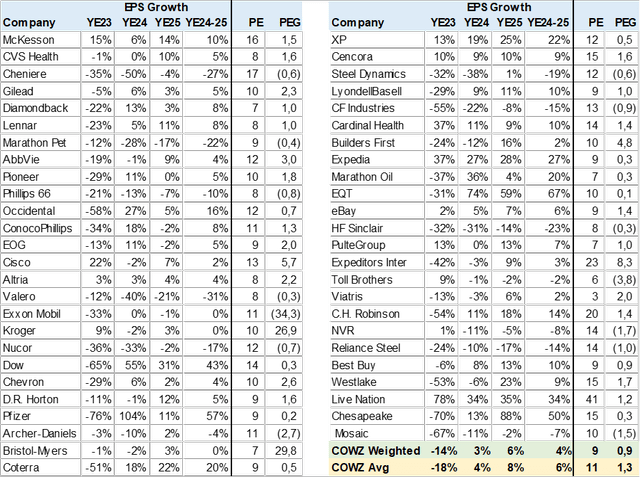Click Pfizer YE24 growth 104%

tap(132, 416)
